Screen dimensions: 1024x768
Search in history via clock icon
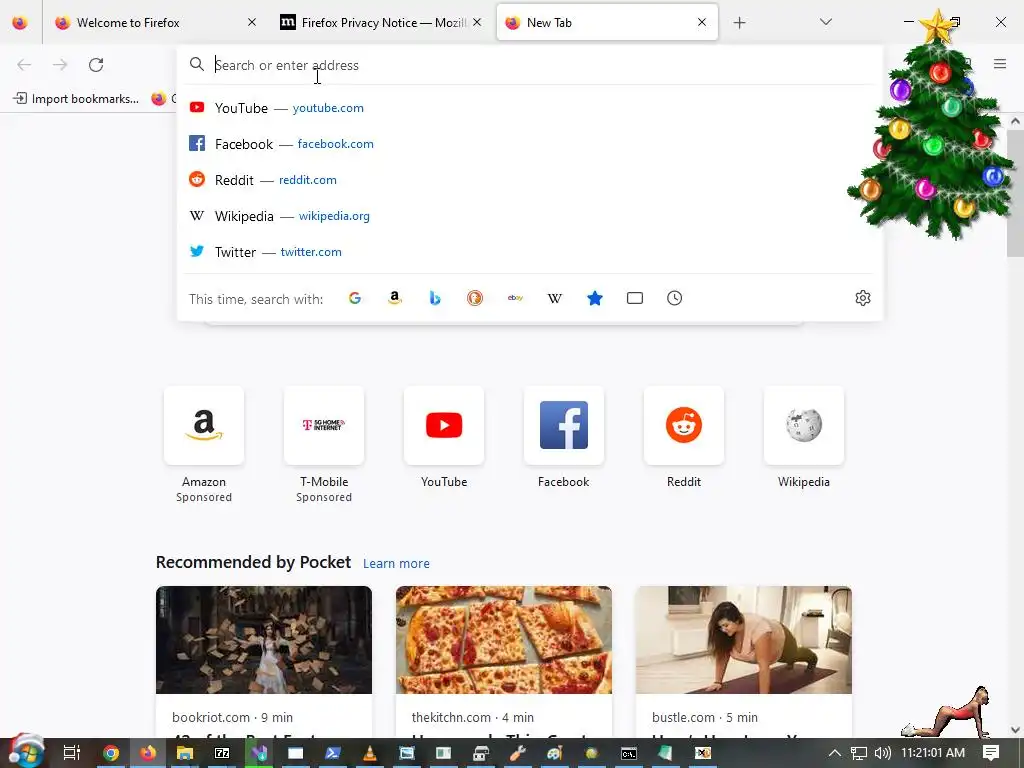tap(675, 298)
